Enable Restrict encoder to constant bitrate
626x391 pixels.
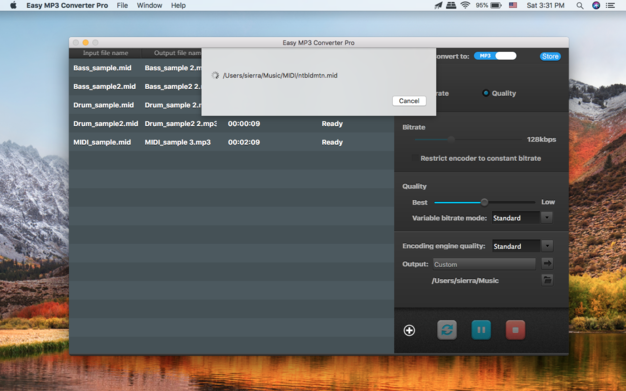(415, 158)
